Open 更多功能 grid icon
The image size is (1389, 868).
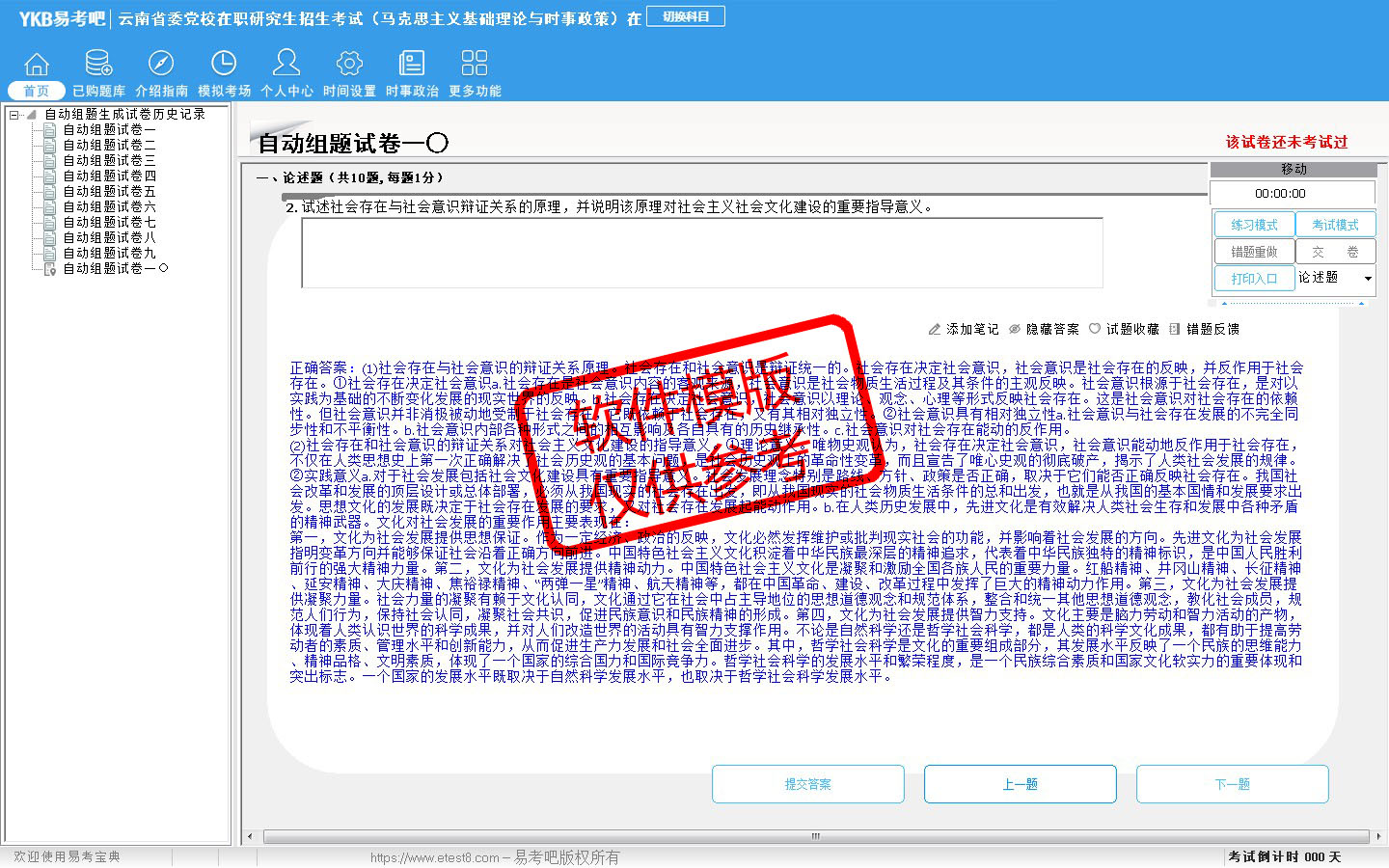[x=475, y=65]
